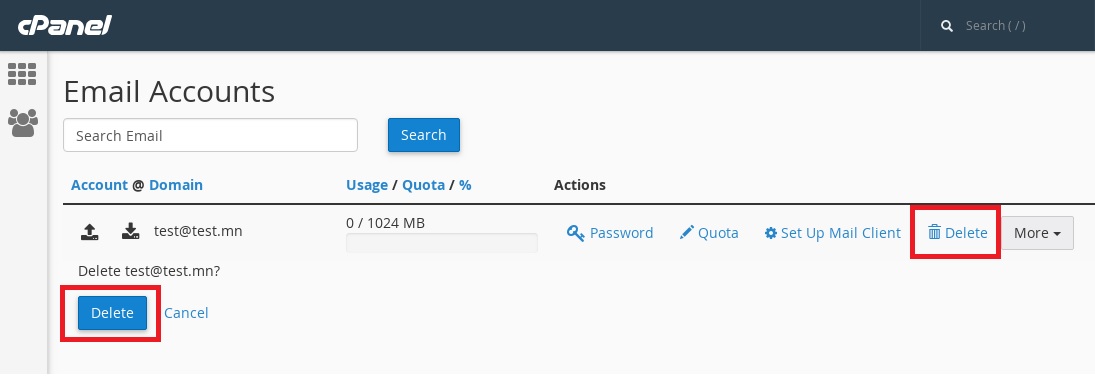Sort the list by Domain column
1095x378 pixels.
click(176, 185)
